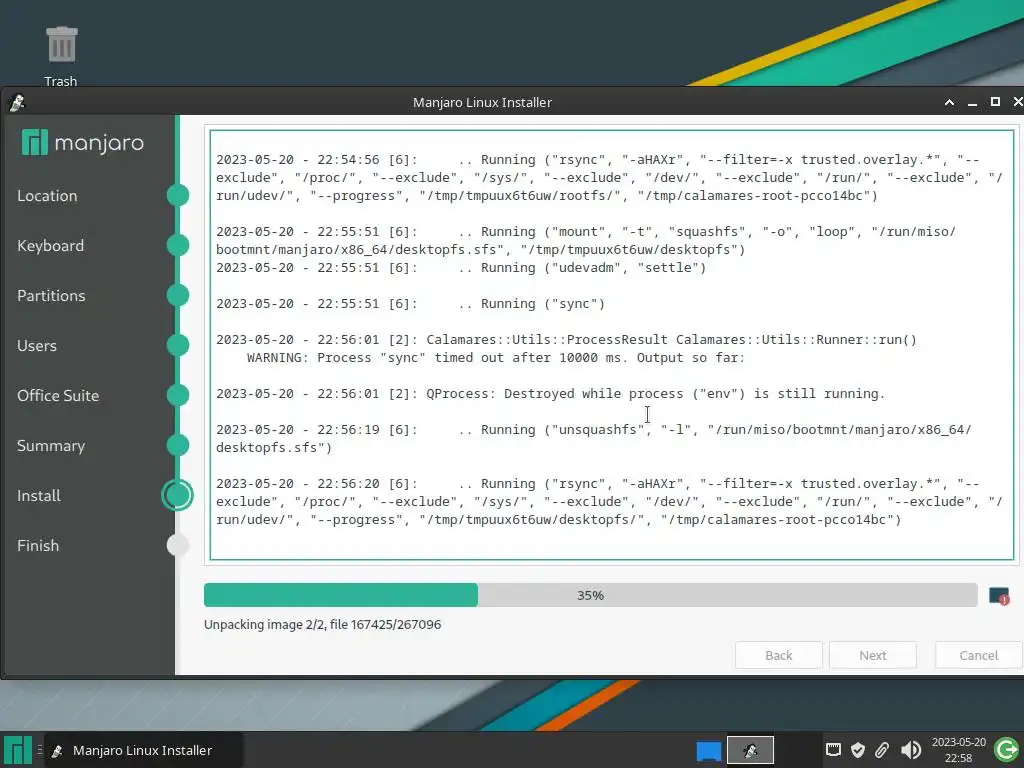Click the blue workspace pager icon
This screenshot has height=768, width=1024.
[x=709, y=750]
